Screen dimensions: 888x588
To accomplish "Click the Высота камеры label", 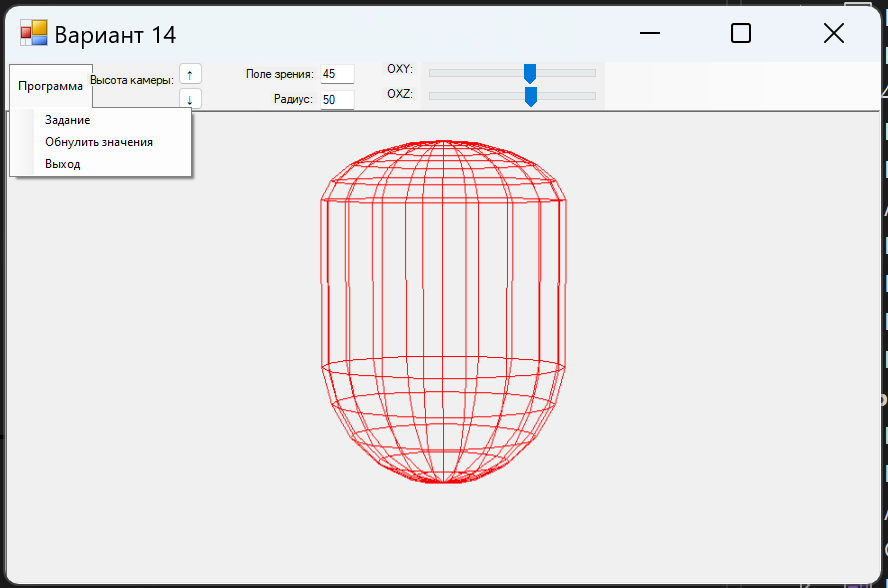I will click(132, 80).
